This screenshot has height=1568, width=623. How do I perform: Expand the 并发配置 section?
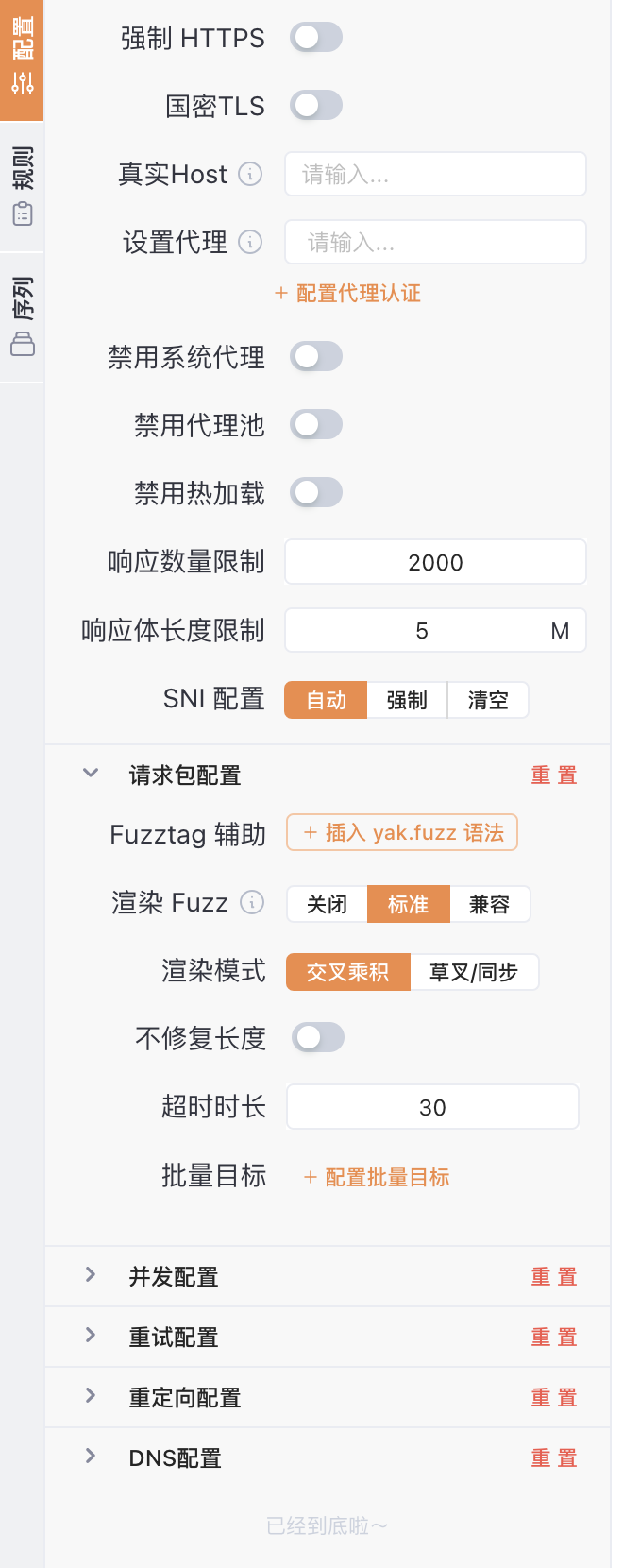point(91,1275)
